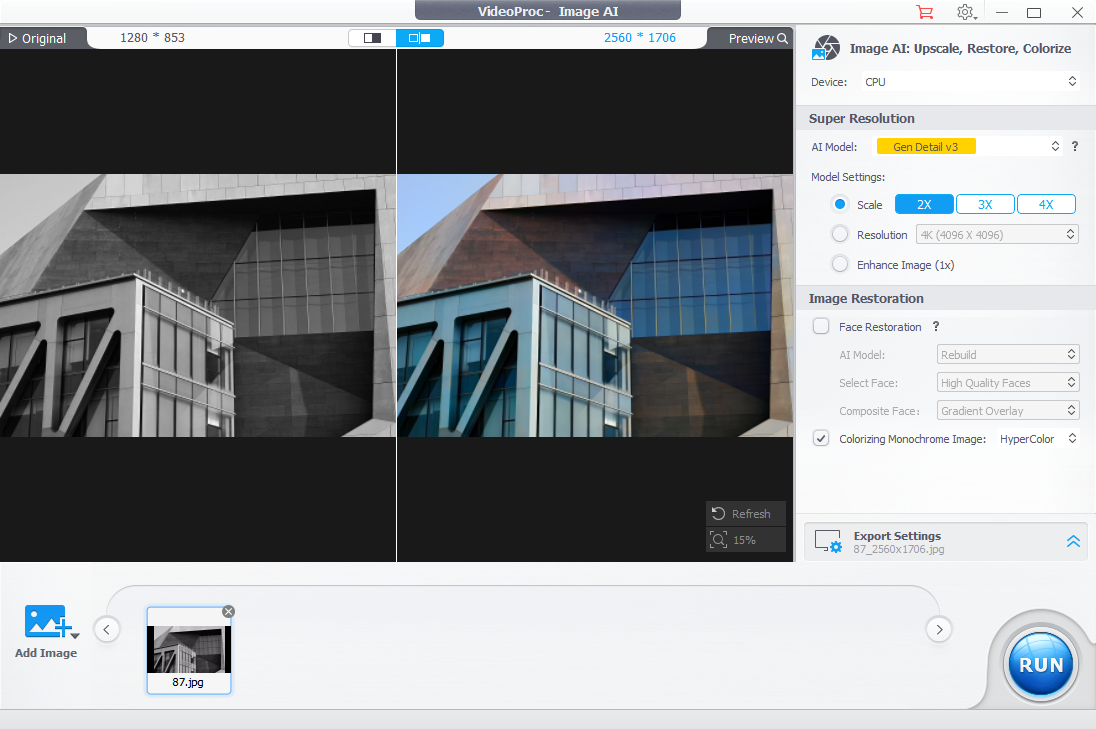The width and height of the screenshot is (1096, 729).
Task: Switch to split compare view mode
Action: pos(419,38)
